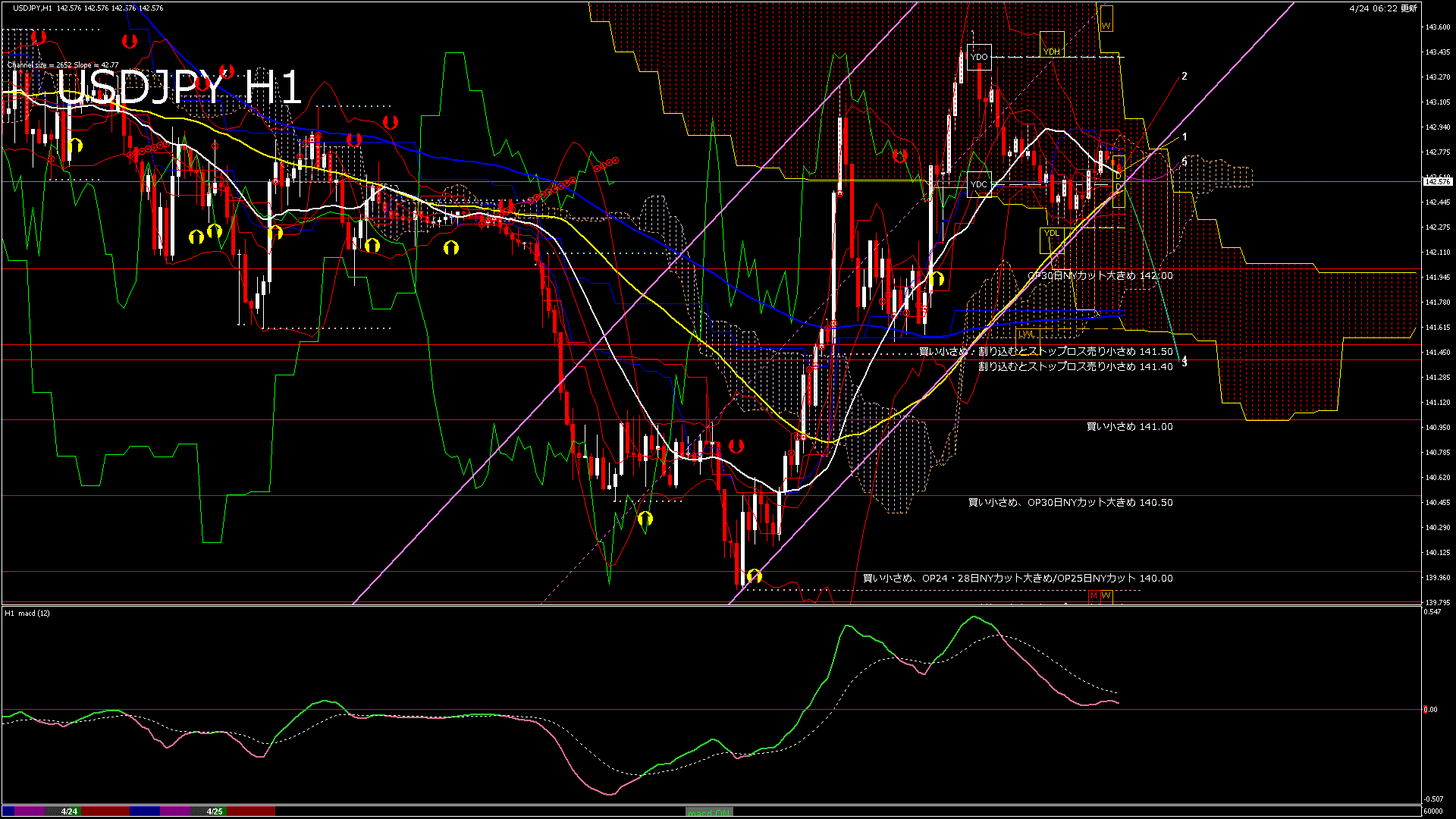1456x819 pixels.
Task: Click the forecast line number 2 label
Action: click(1184, 77)
